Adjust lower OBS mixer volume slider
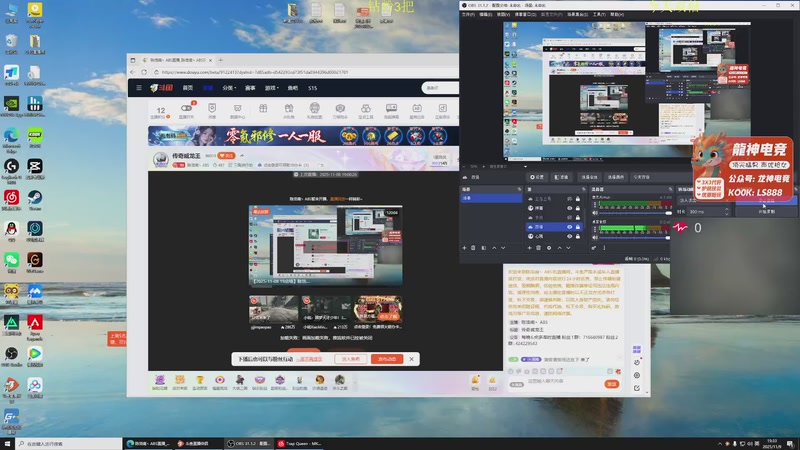Image resolution: width=800 pixels, height=450 pixels. [x=636, y=237]
